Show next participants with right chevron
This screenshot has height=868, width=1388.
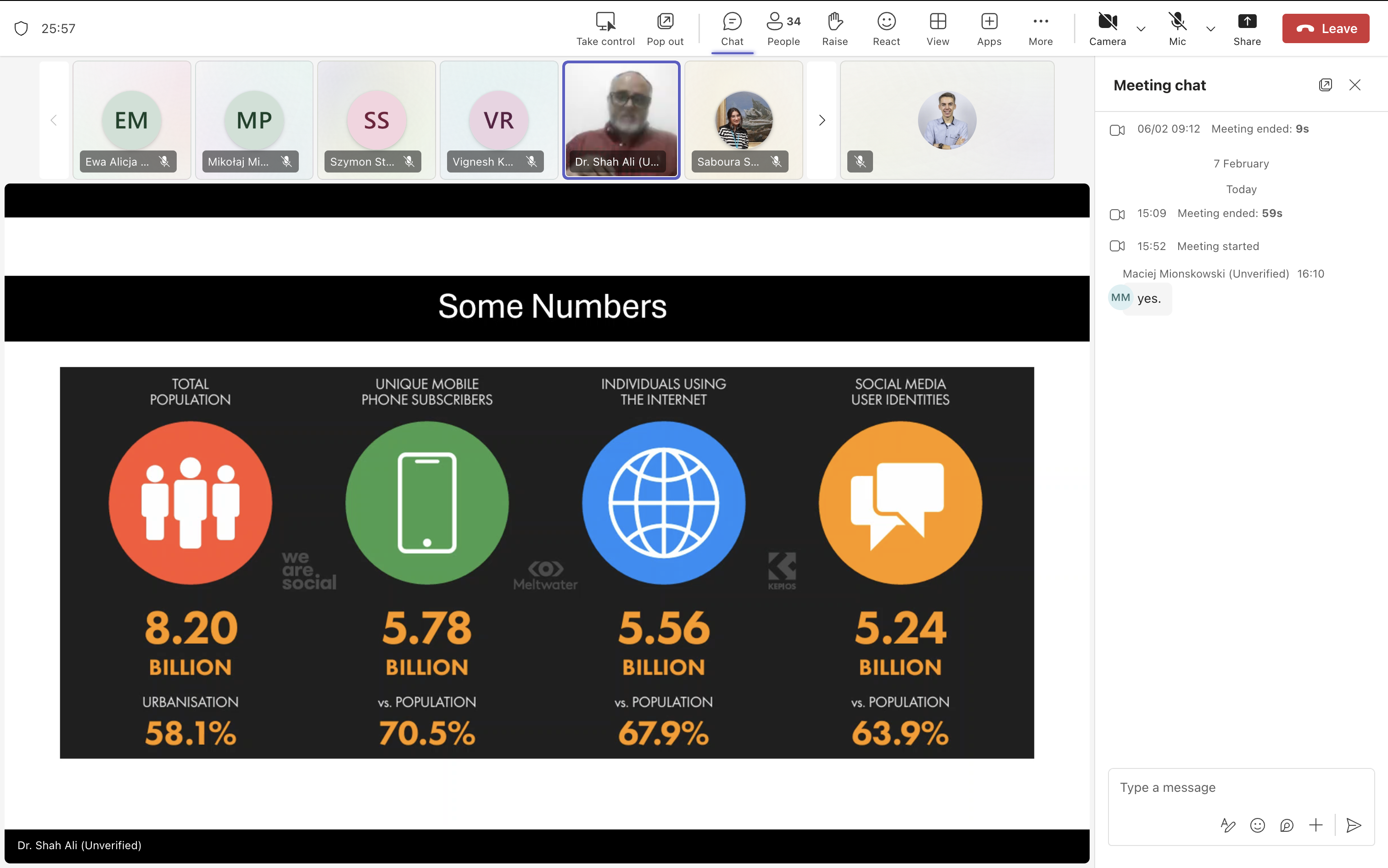pos(822,120)
